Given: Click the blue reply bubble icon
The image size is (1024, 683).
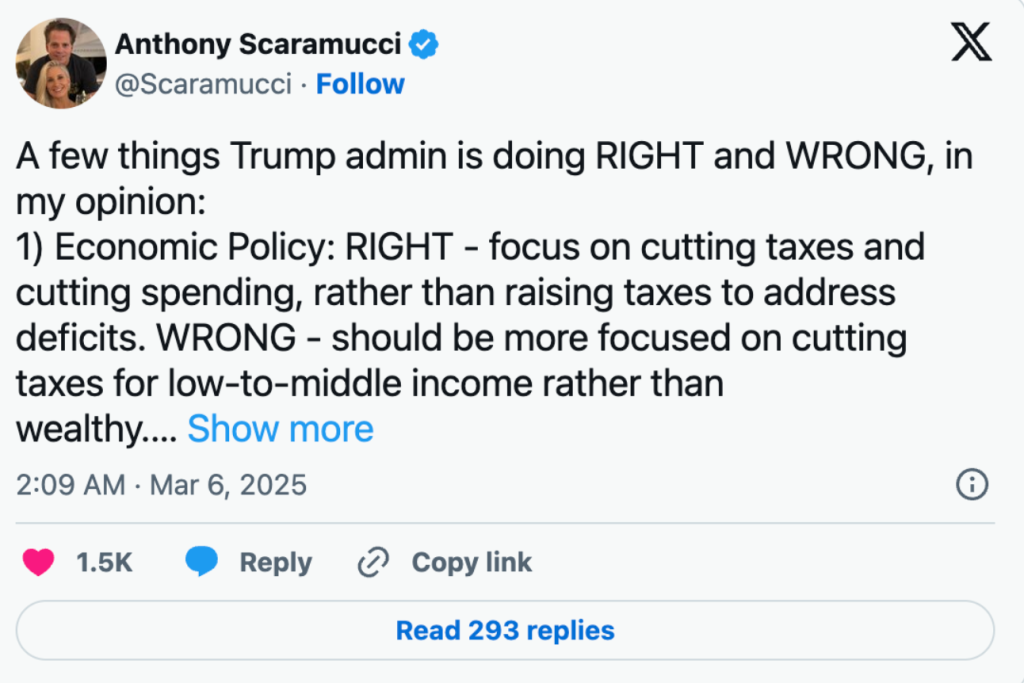Looking at the screenshot, I should [201, 563].
